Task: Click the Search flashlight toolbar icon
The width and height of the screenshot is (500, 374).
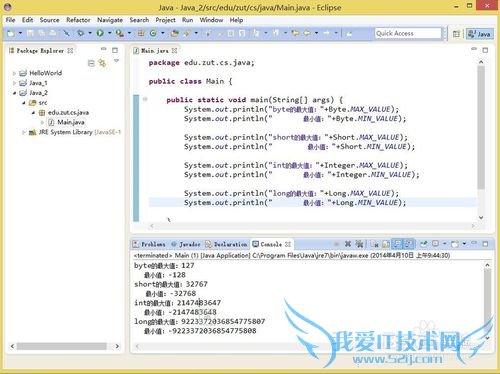Action: click(x=187, y=33)
